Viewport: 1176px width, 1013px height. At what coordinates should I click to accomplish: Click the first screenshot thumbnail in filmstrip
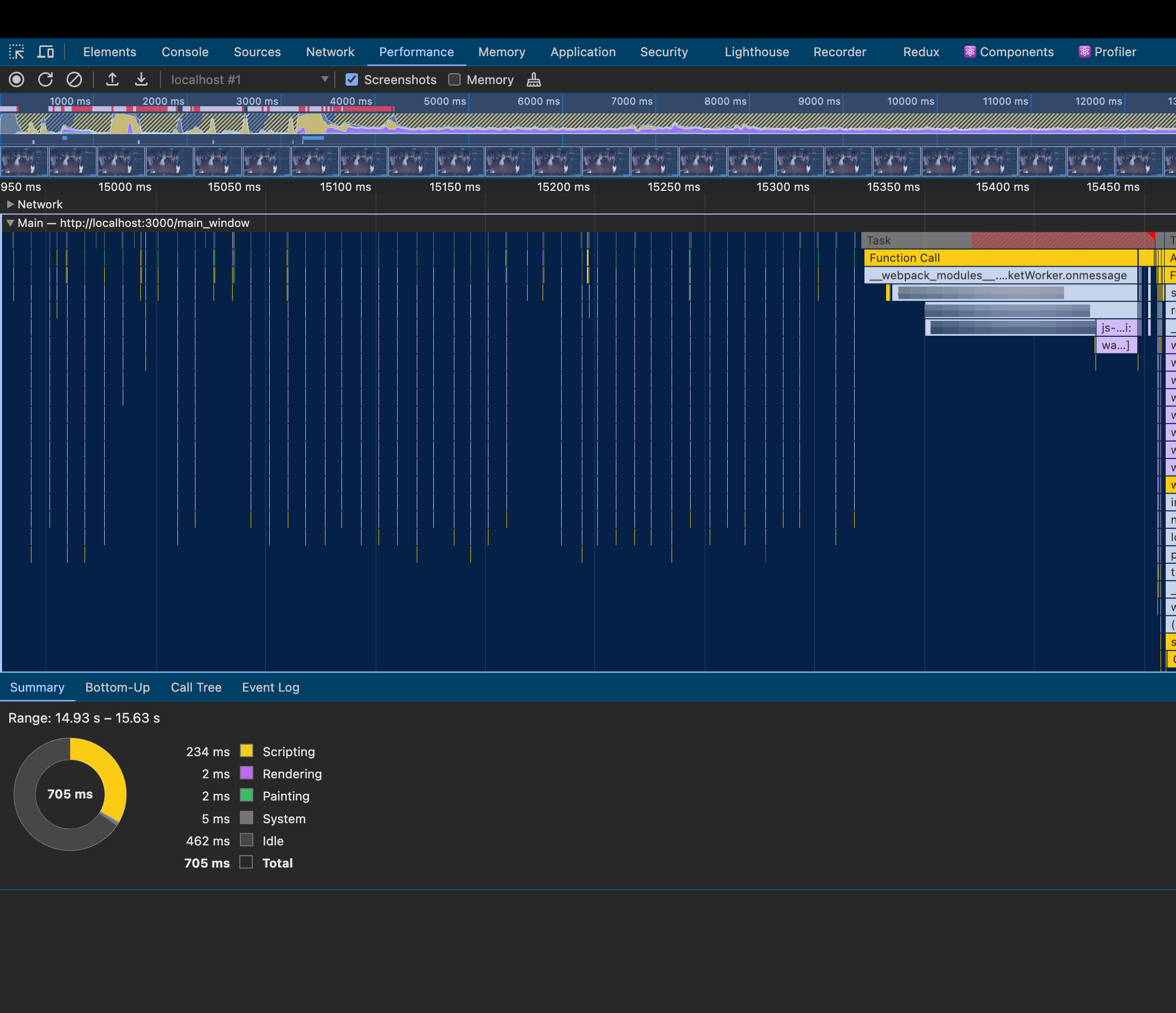(24, 161)
